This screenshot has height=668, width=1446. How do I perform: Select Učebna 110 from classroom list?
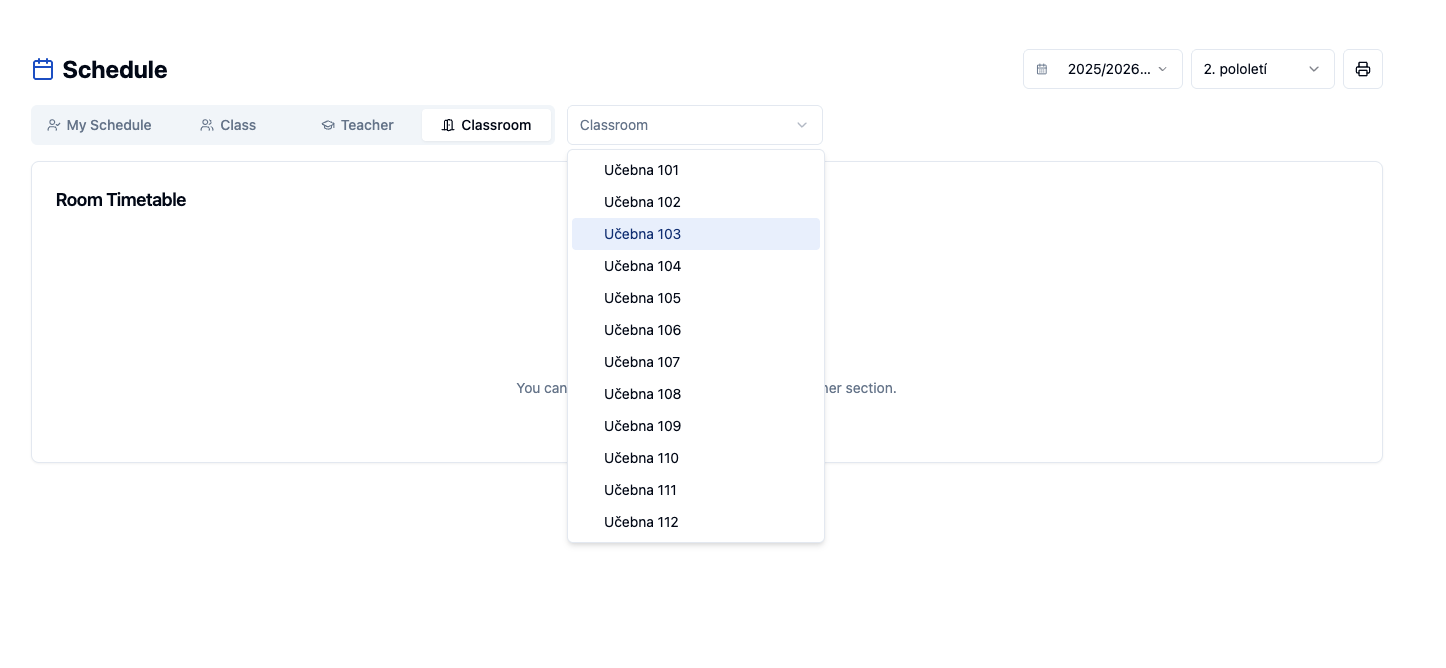point(696,458)
